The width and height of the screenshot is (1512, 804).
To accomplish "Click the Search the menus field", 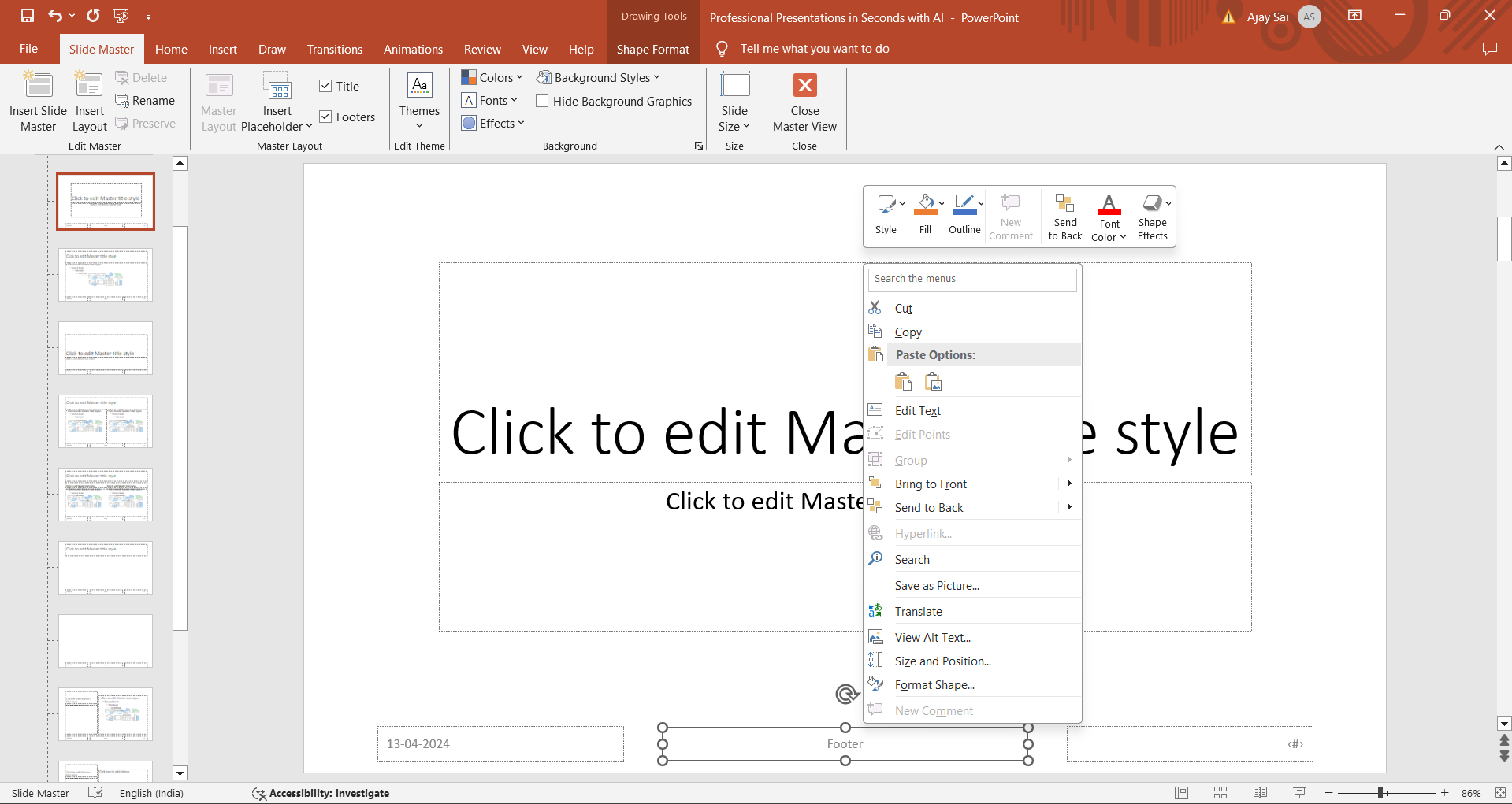I will [971, 279].
